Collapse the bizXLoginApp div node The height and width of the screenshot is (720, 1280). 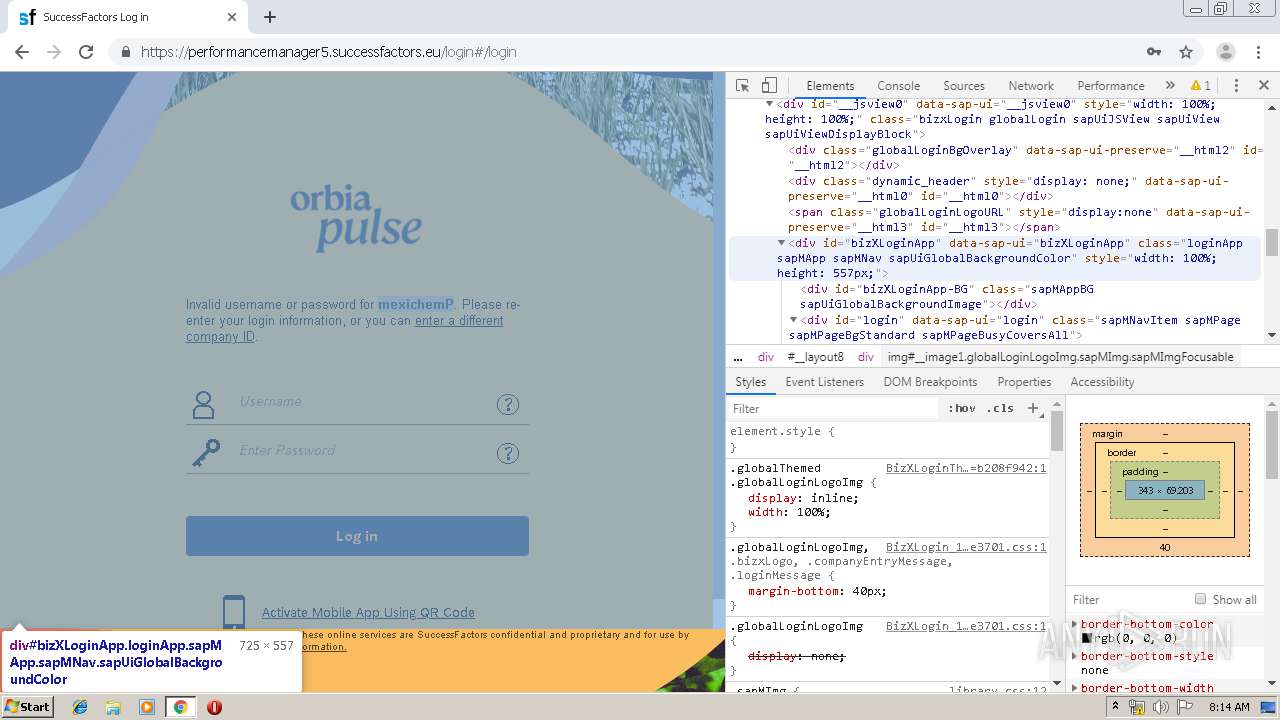[781, 243]
